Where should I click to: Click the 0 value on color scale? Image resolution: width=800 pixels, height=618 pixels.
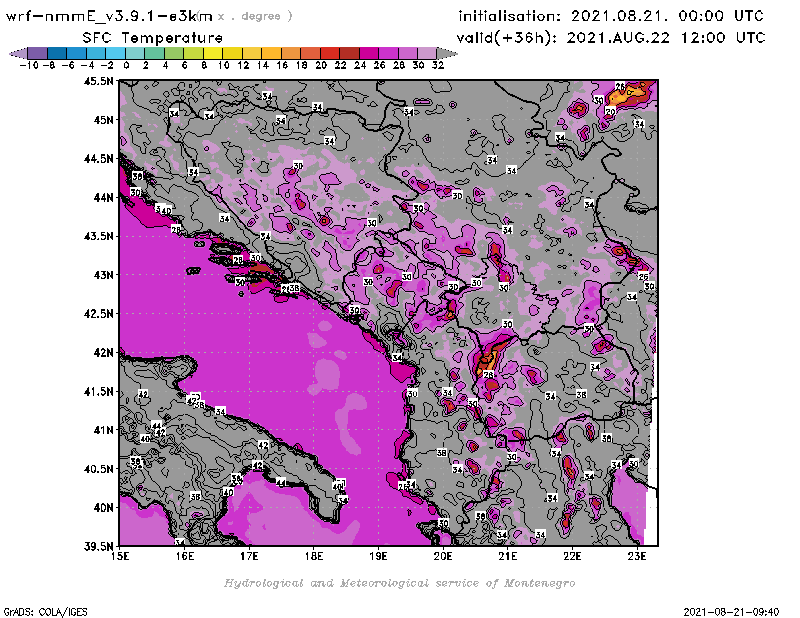pyautogui.click(x=126, y=65)
